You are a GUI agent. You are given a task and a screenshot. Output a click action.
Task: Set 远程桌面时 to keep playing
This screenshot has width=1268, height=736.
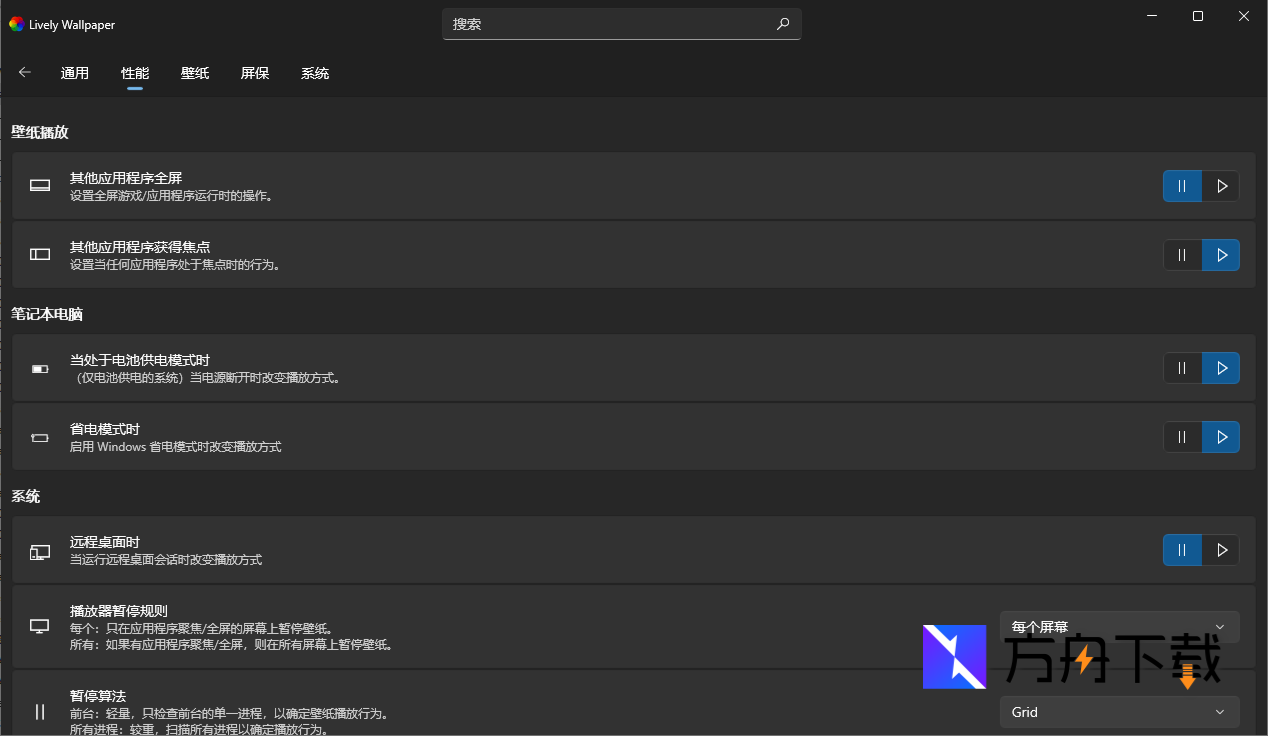[x=1221, y=550]
